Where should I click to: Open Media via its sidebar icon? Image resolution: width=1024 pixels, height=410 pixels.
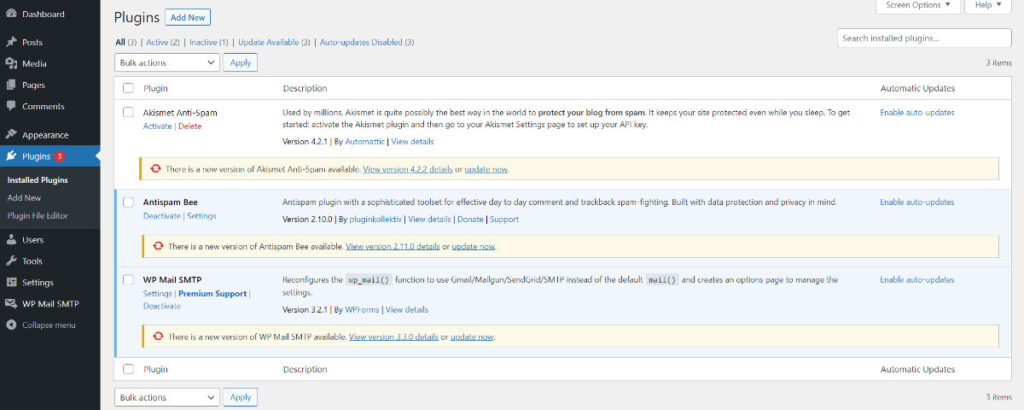[x=11, y=63]
